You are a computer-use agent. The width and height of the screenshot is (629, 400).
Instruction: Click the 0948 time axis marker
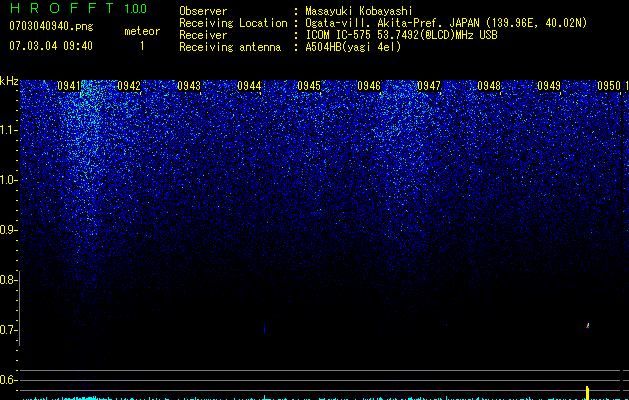489,86
